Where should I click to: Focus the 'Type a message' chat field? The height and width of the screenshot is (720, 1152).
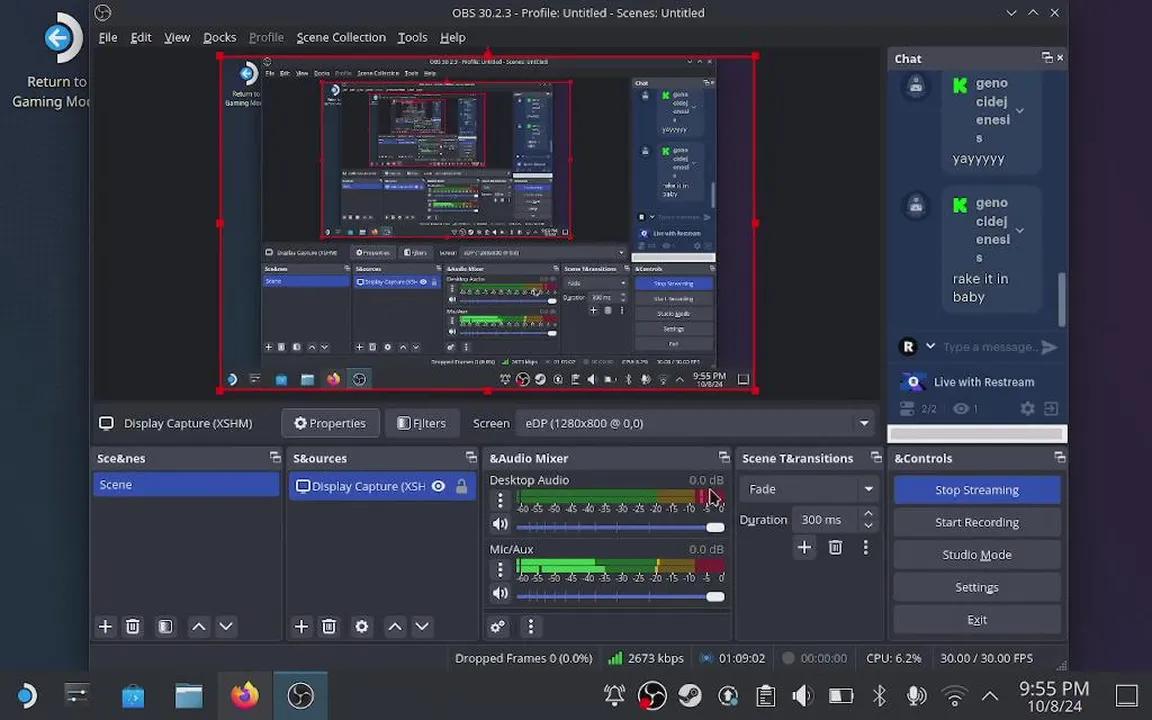pyautogui.click(x=990, y=347)
